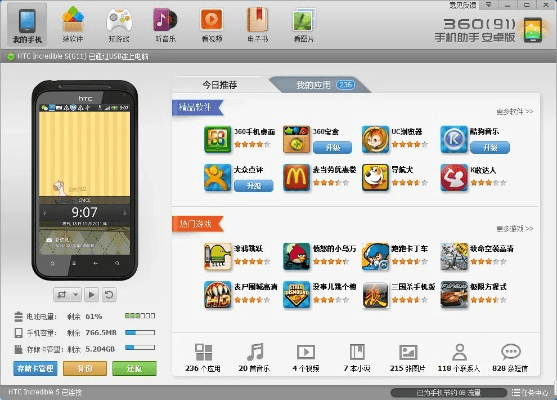Expand the screenshot options dropdown arrow
Viewport: 557px width, 400px height.
click(x=76, y=294)
